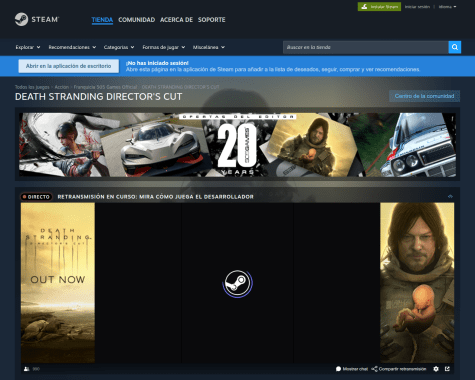475x380 pixels.
Task: Open Centro de la comunidad
Action: click(x=424, y=96)
